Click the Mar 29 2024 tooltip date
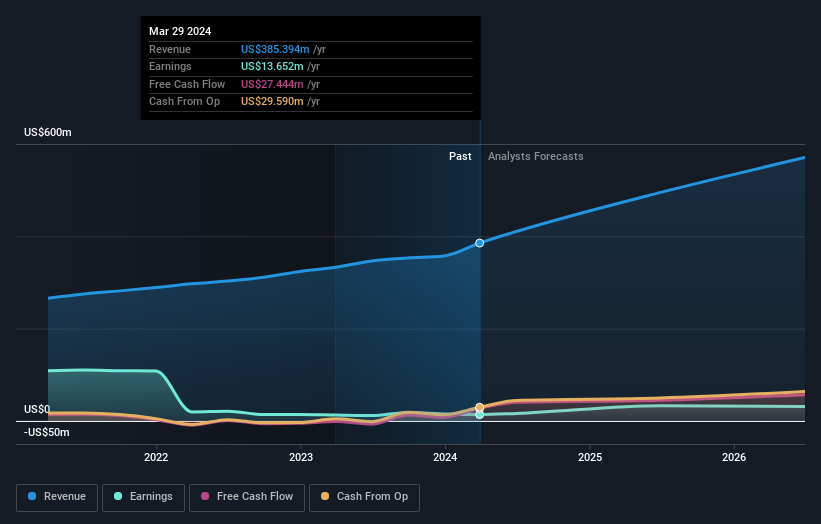Screen dimensions: 821x524 click(180, 31)
